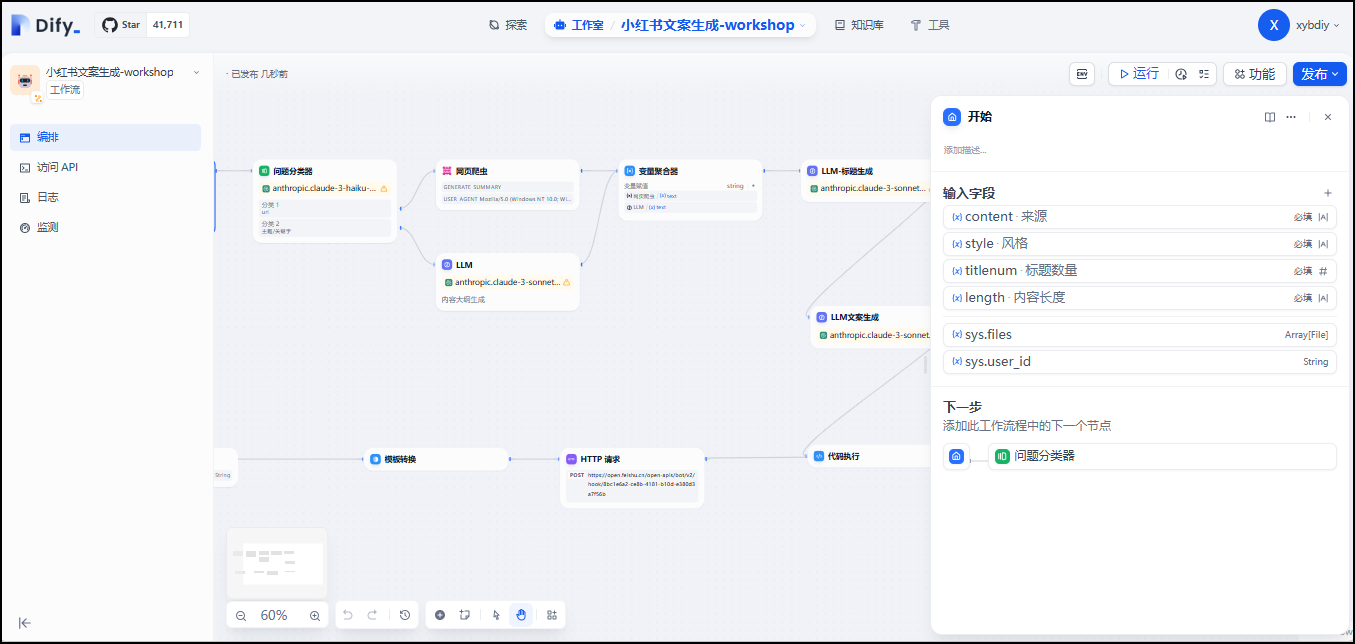Select the content 来源 input field row
Image resolution: width=1355 pixels, height=644 pixels.
pyautogui.click(x=1140, y=217)
